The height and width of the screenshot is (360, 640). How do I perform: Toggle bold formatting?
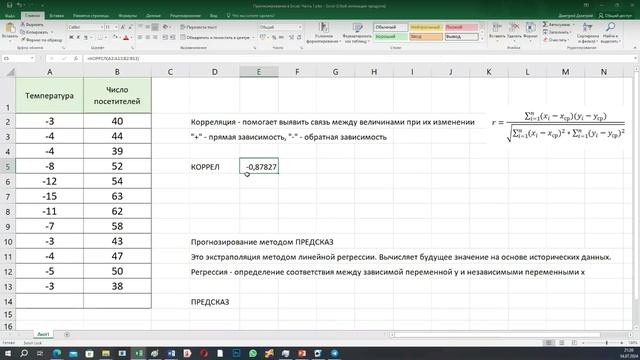pos(71,37)
